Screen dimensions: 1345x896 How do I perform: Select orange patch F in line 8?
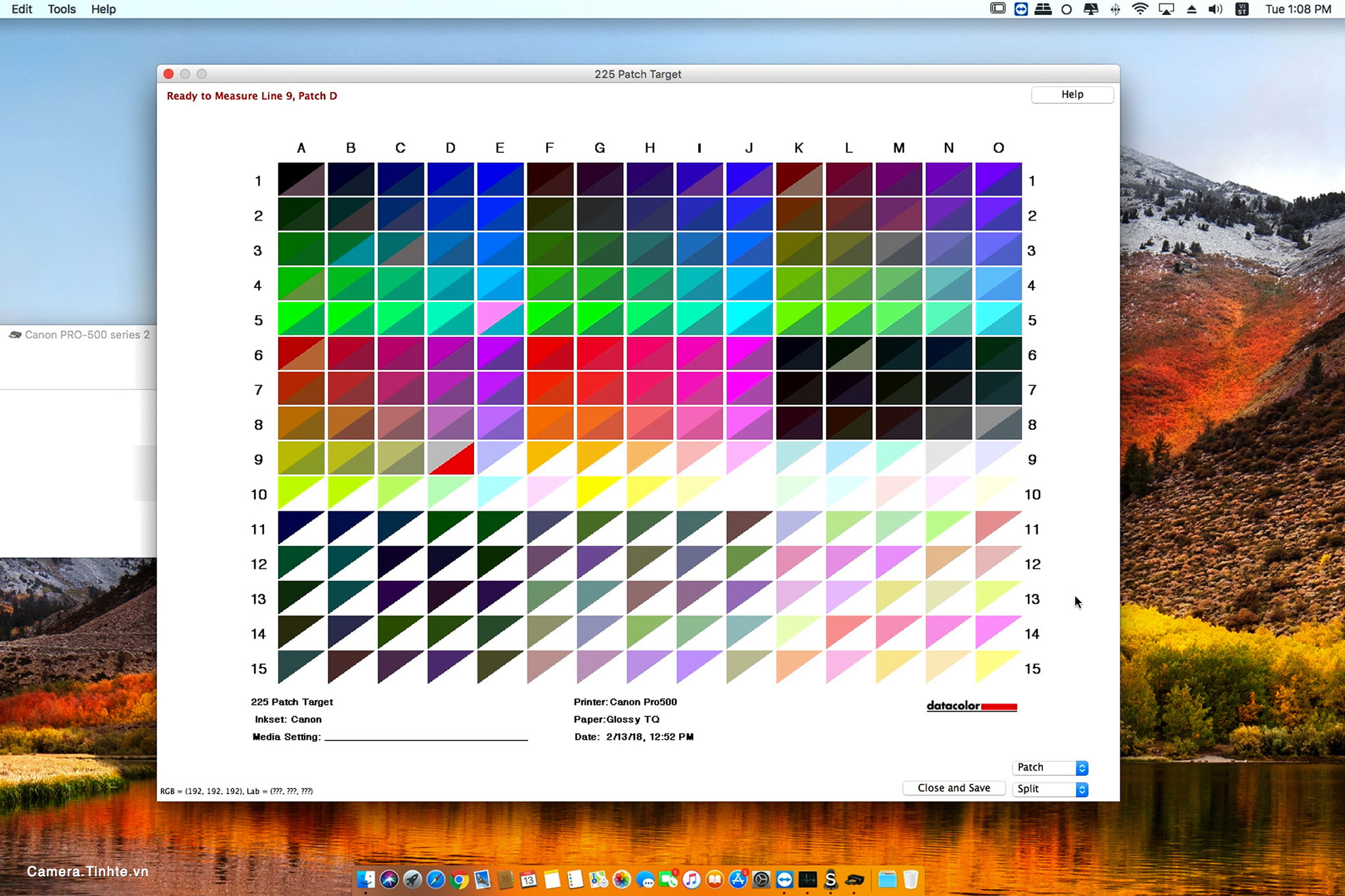click(550, 423)
